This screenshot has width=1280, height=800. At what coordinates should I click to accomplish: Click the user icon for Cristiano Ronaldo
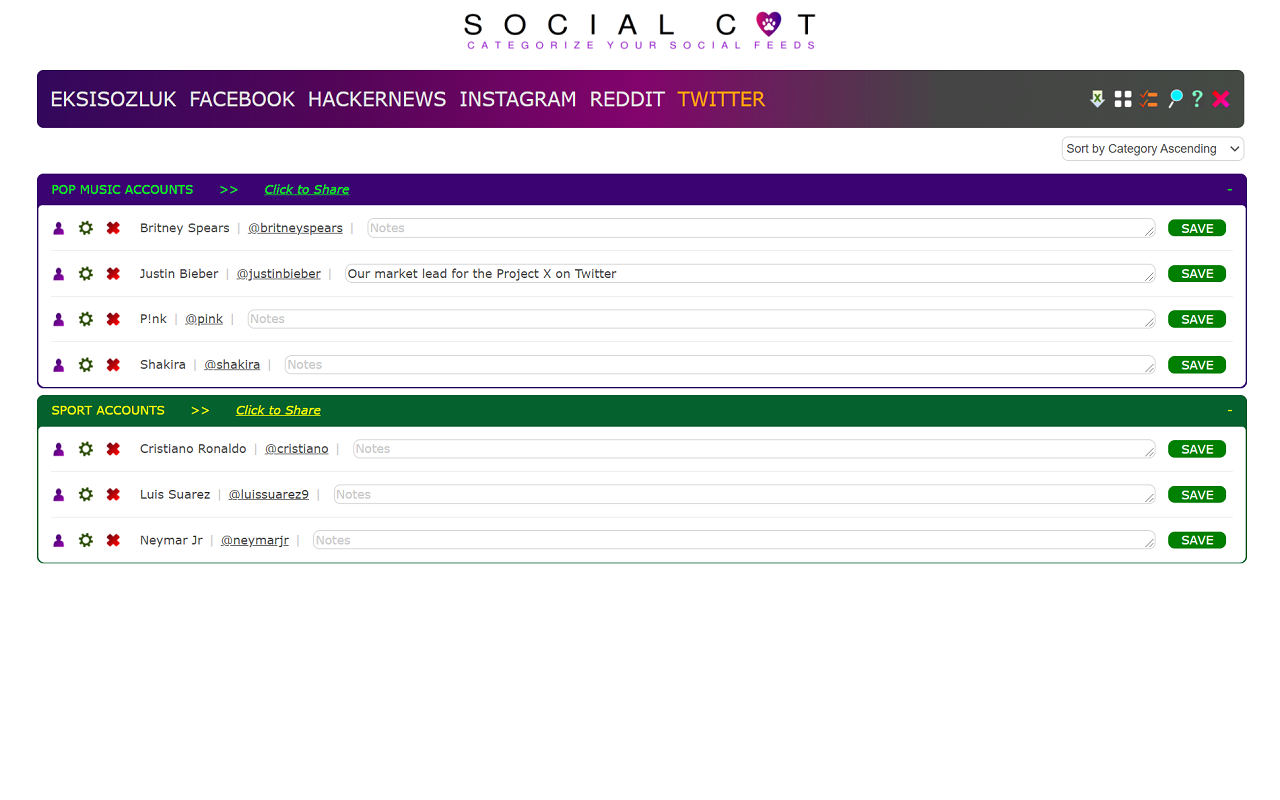coord(59,449)
